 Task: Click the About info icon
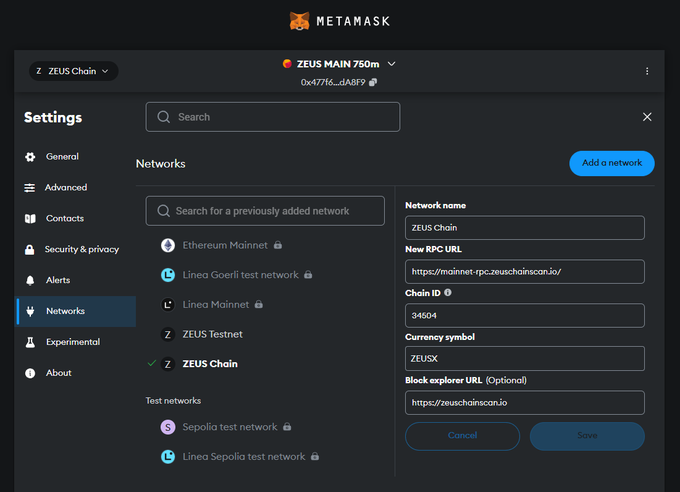(30, 373)
